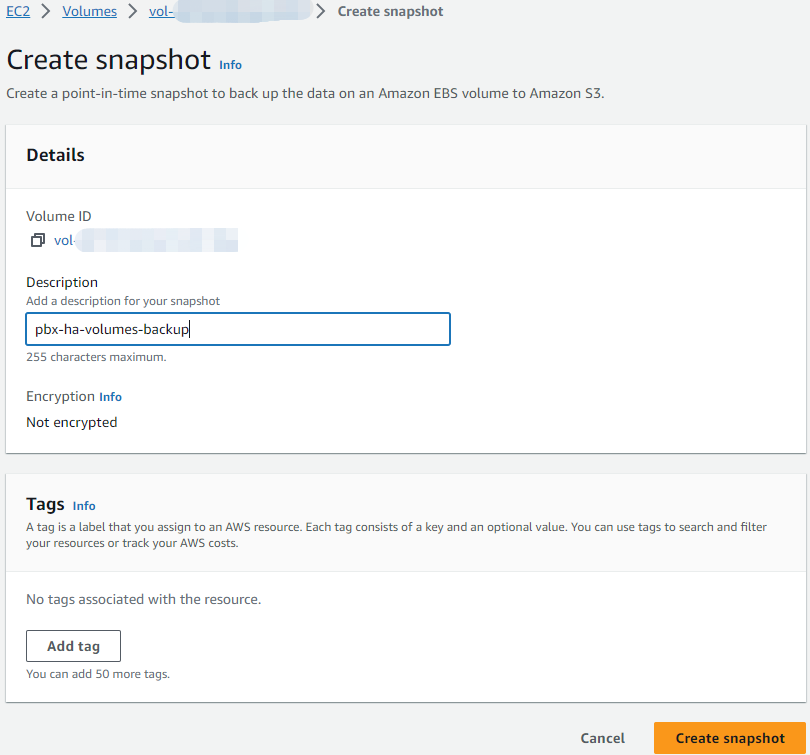Open Info link beside Create snapshot heading
The width and height of the screenshot is (810, 755).
pos(230,64)
